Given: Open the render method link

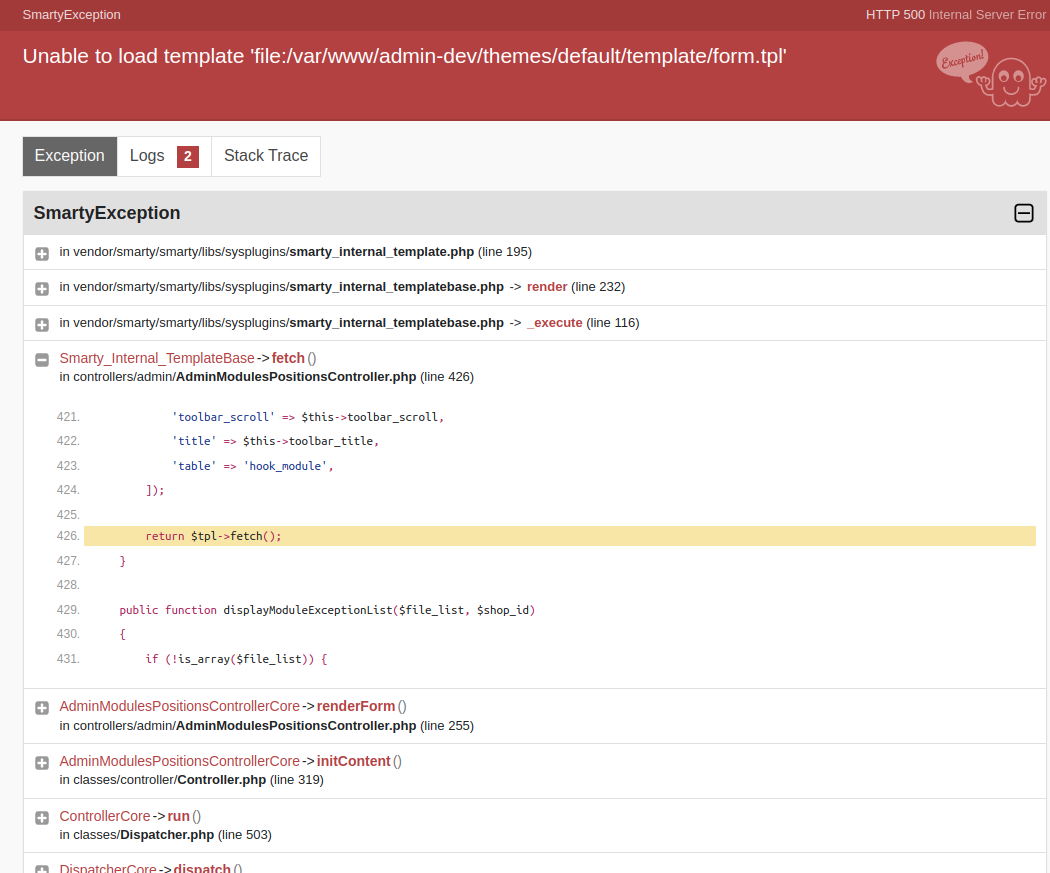Looking at the screenshot, I should [x=547, y=286].
